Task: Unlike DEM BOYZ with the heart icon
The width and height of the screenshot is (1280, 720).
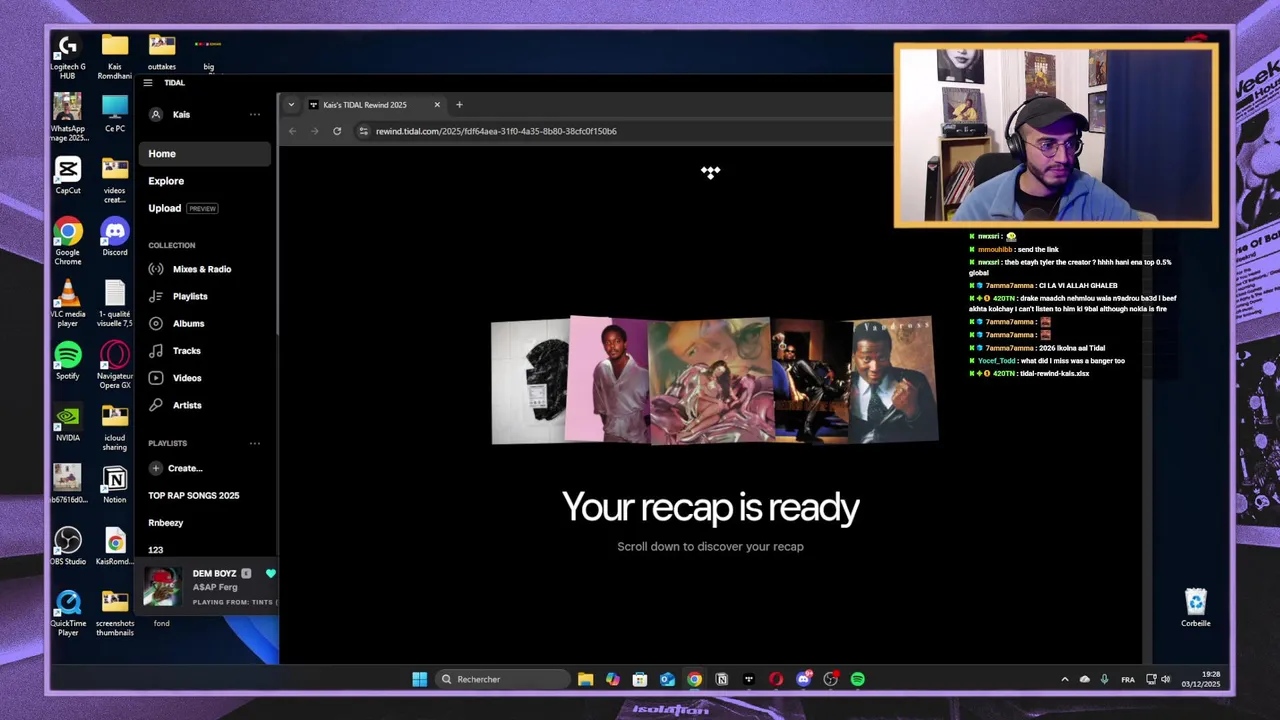Action: point(270,574)
